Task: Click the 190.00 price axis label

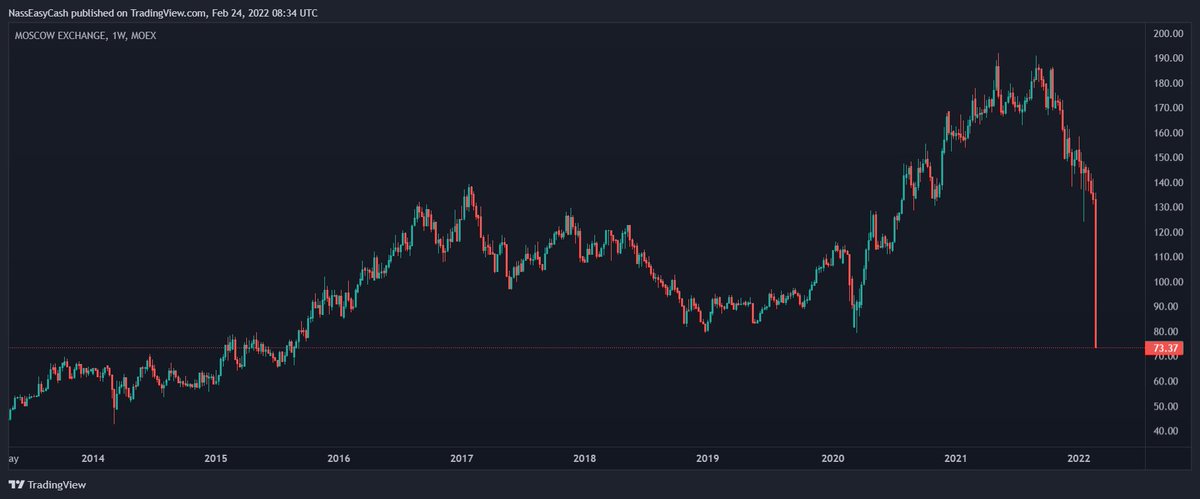Action: click(1168, 59)
